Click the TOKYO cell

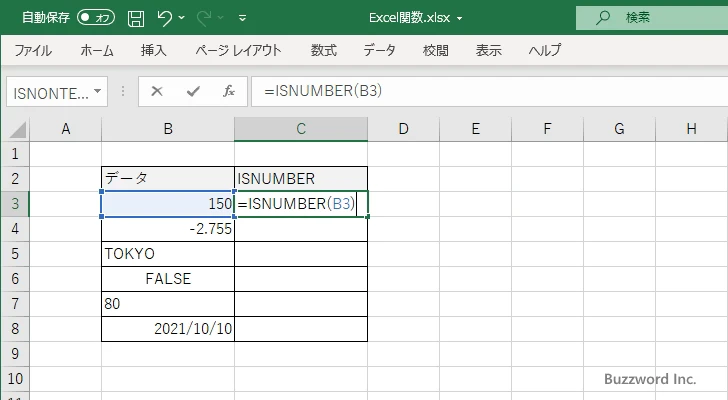(168, 254)
